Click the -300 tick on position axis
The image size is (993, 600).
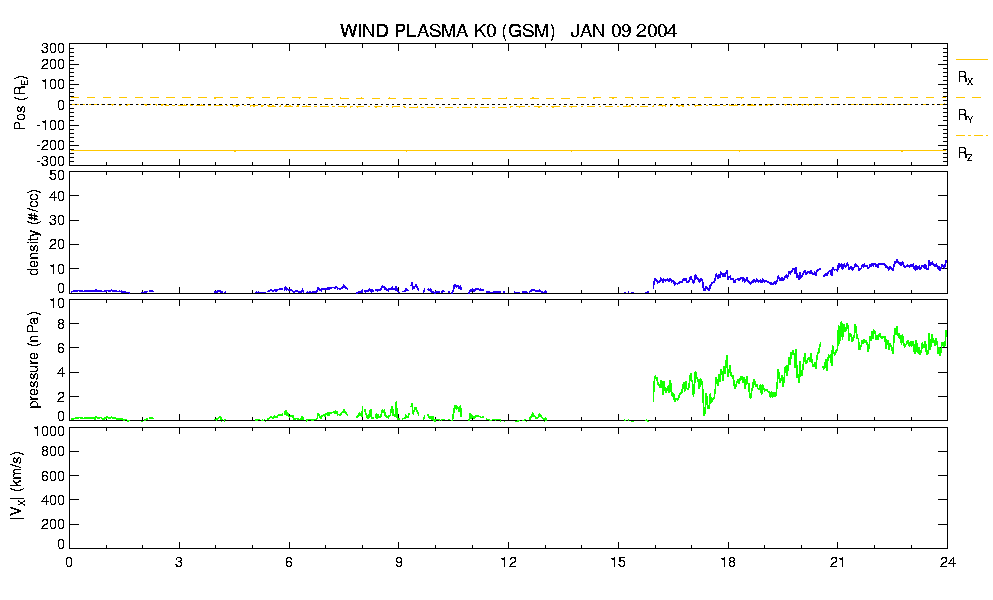[50, 161]
